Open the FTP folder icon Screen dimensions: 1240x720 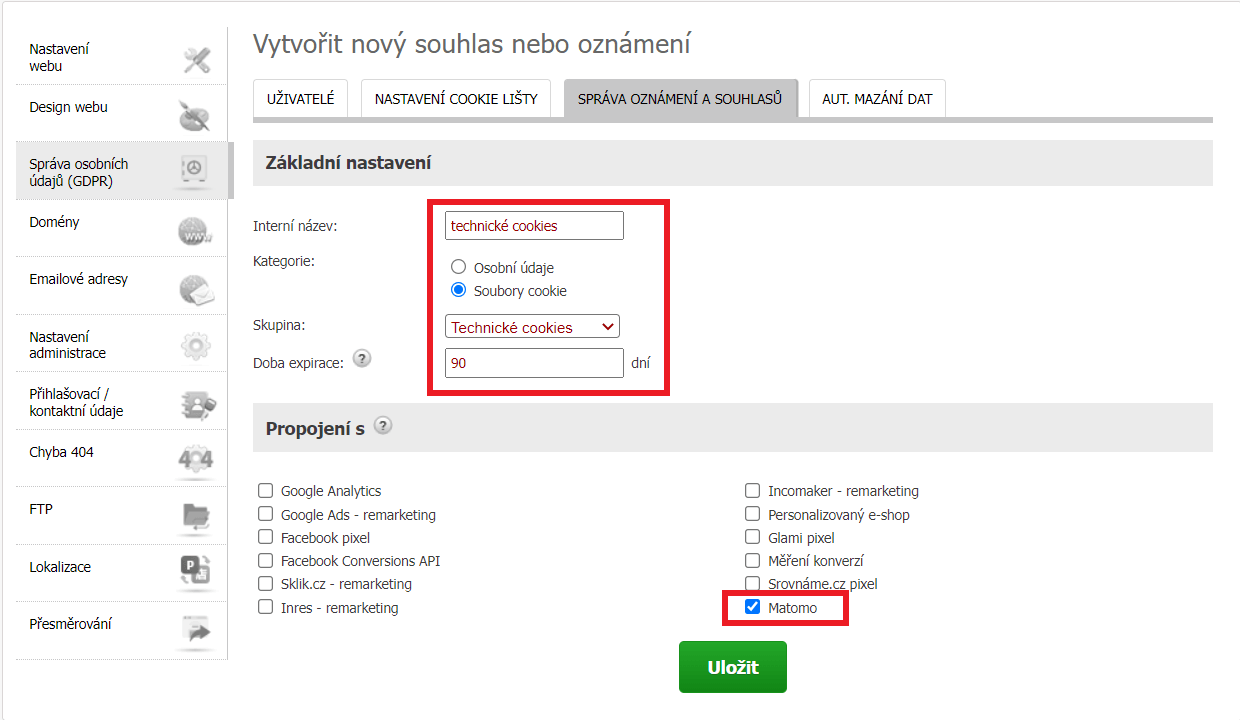196,517
